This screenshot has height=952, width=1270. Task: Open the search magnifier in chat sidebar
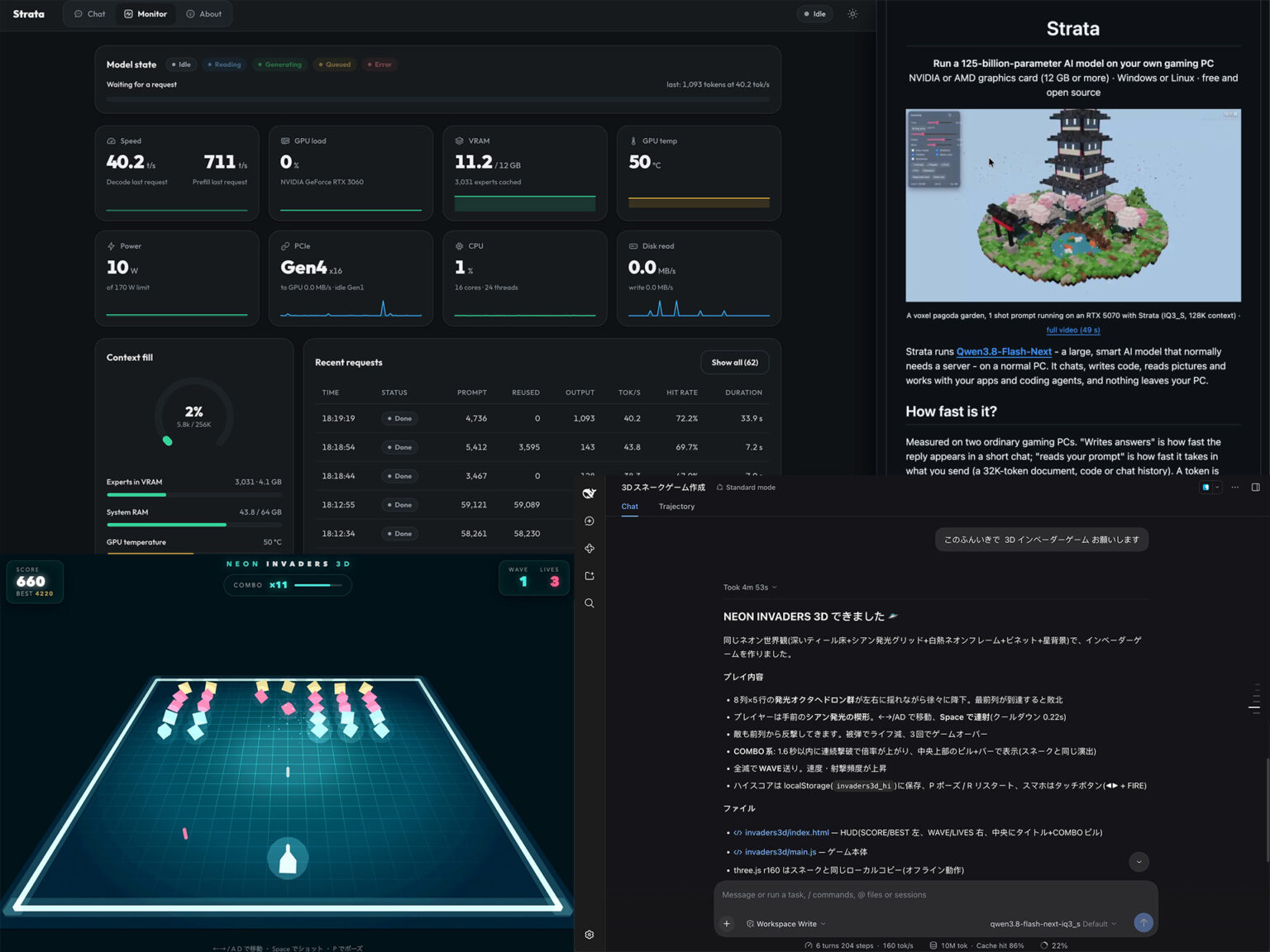coord(590,603)
